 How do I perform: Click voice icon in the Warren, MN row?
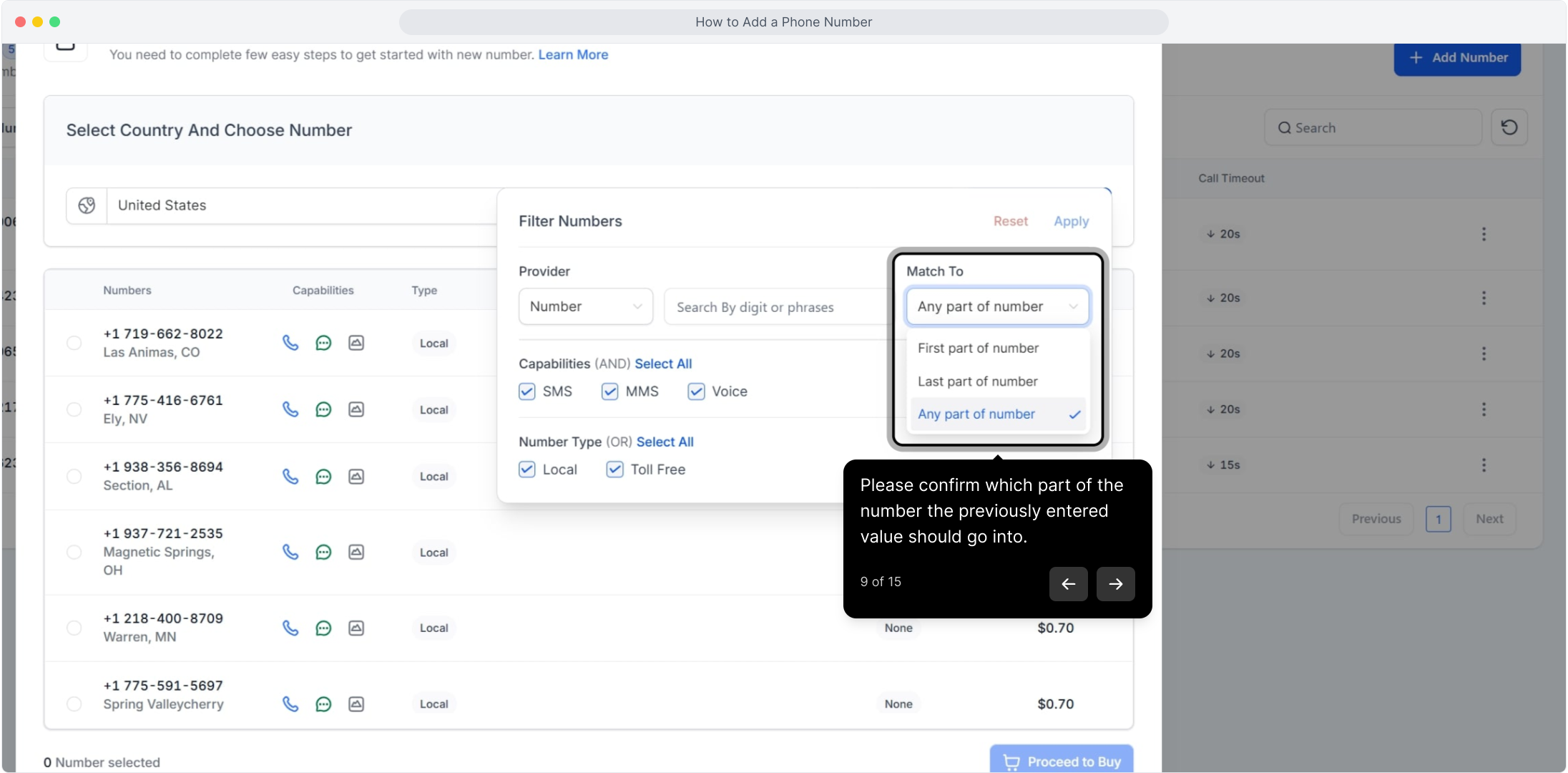coord(290,628)
